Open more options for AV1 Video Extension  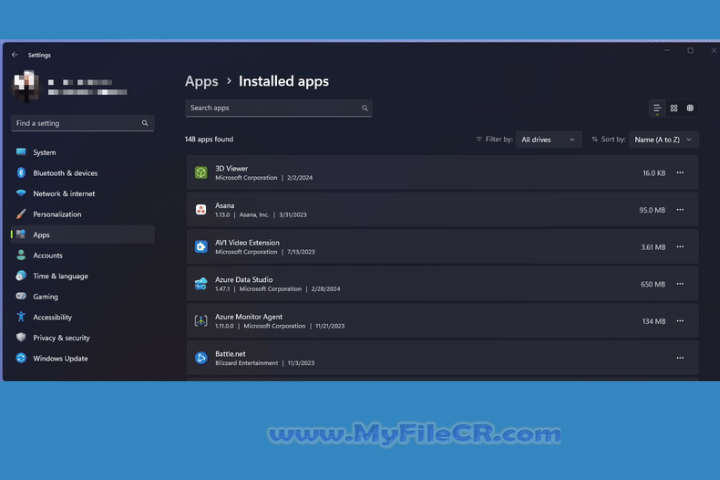coord(680,247)
